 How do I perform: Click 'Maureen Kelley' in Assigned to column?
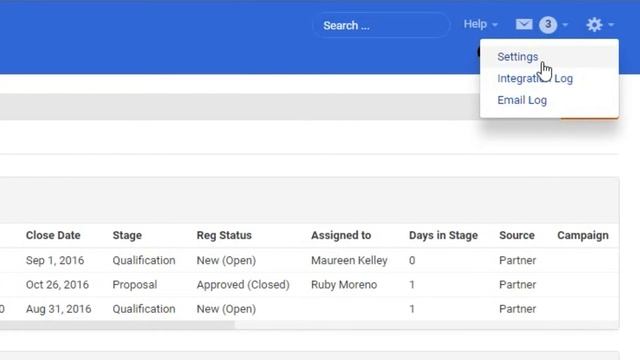349,260
